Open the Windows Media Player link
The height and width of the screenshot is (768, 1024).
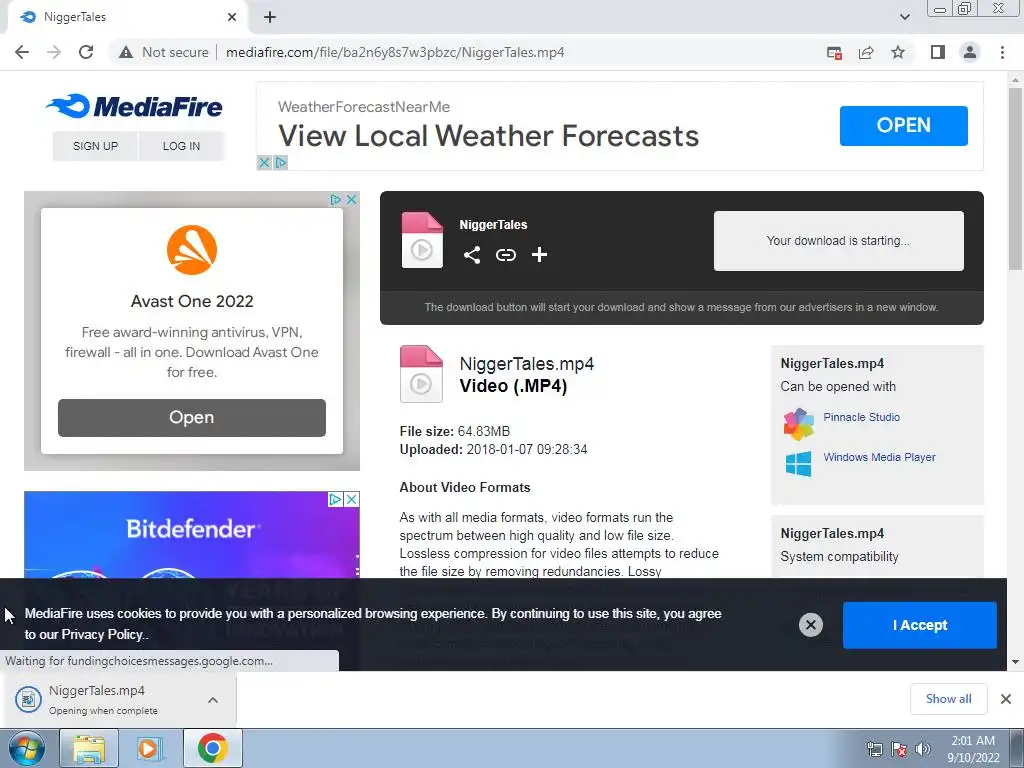pos(879,457)
